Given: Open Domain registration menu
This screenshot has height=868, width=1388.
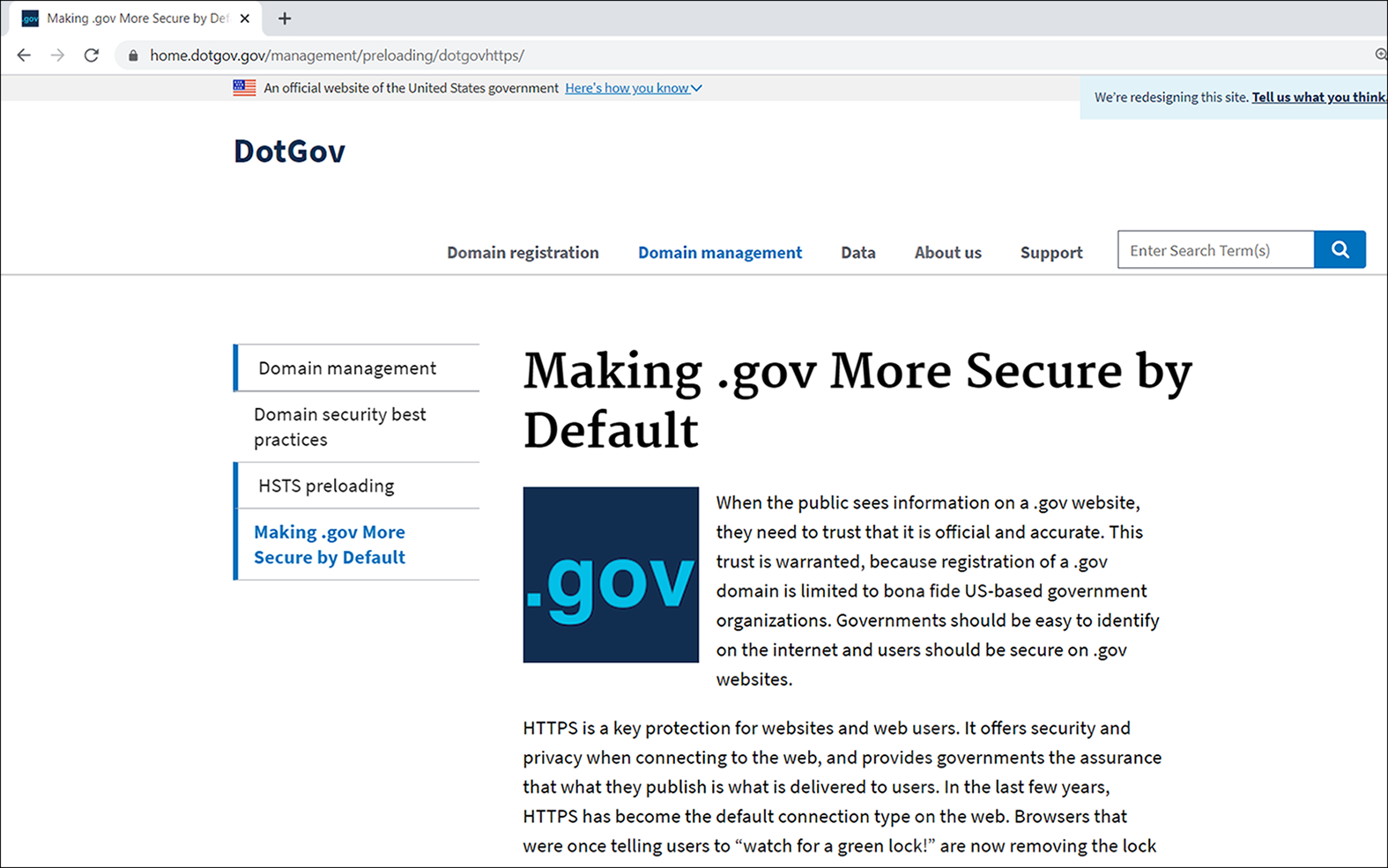Looking at the screenshot, I should (523, 253).
